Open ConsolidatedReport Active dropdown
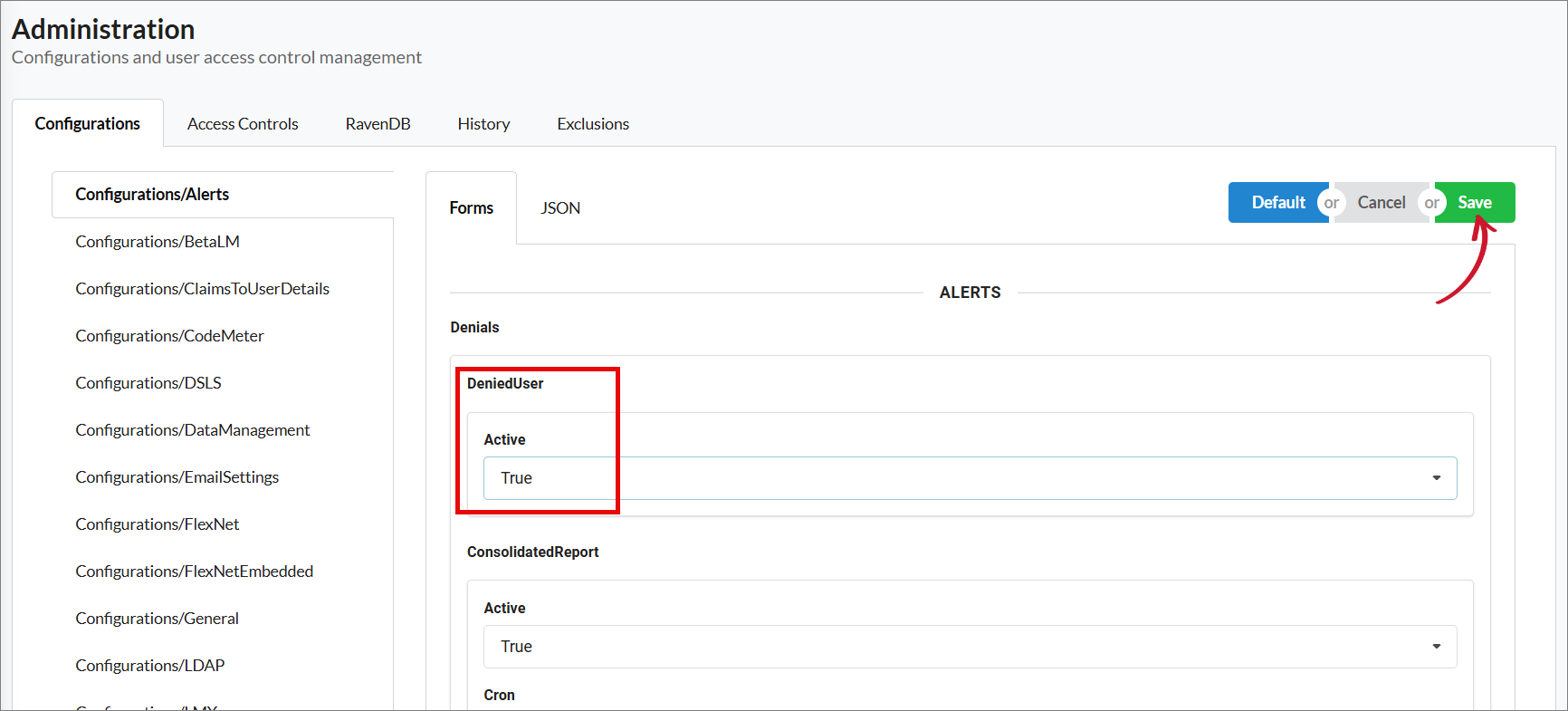Screen dimensions: 1568x711 coord(970,647)
